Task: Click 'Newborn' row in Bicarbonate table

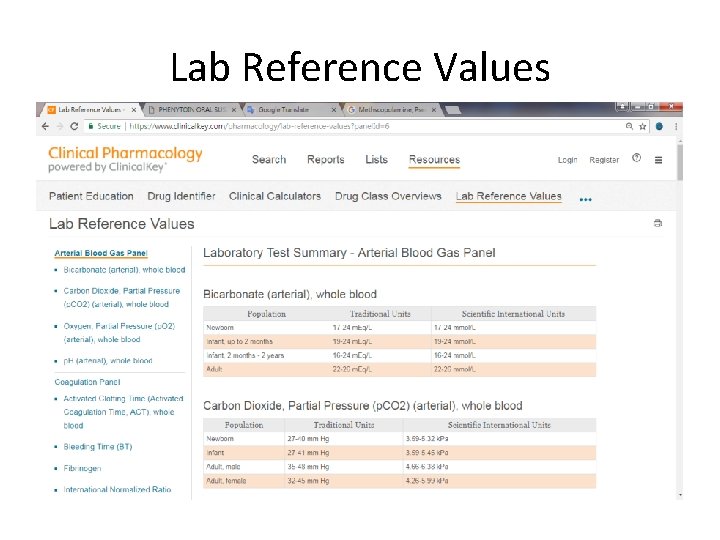Action: click(x=399, y=328)
